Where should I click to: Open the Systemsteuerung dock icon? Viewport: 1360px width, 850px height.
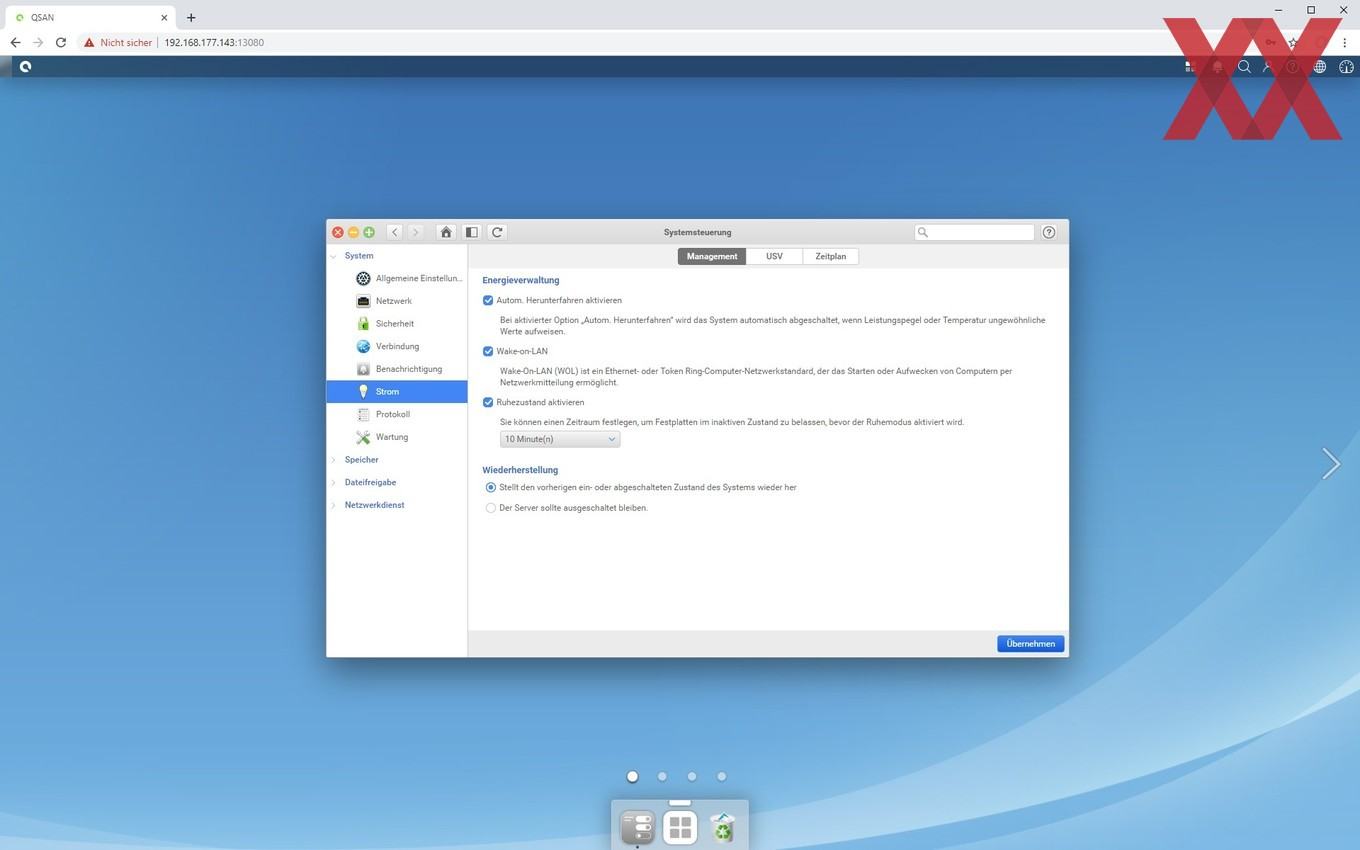click(638, 828)
